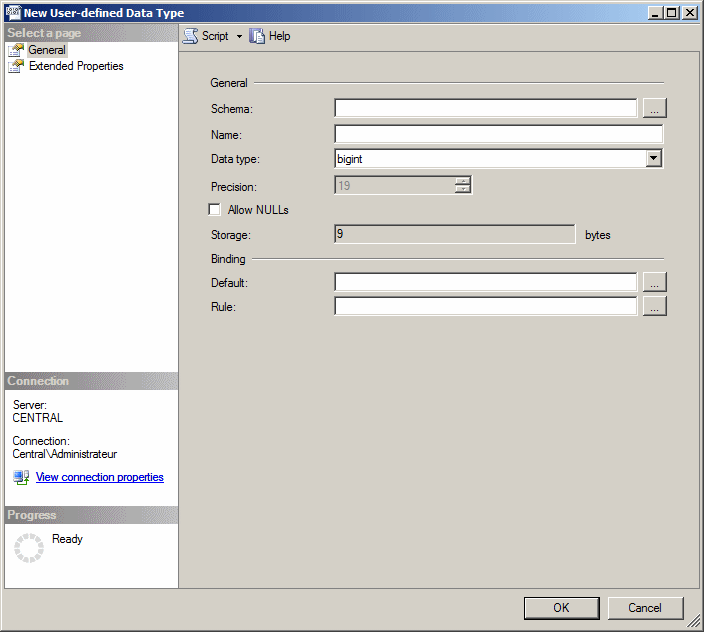Viewport: 704px width, 632px height.
Task: Click the connection properties computer icon
Action: pos(21,477)
